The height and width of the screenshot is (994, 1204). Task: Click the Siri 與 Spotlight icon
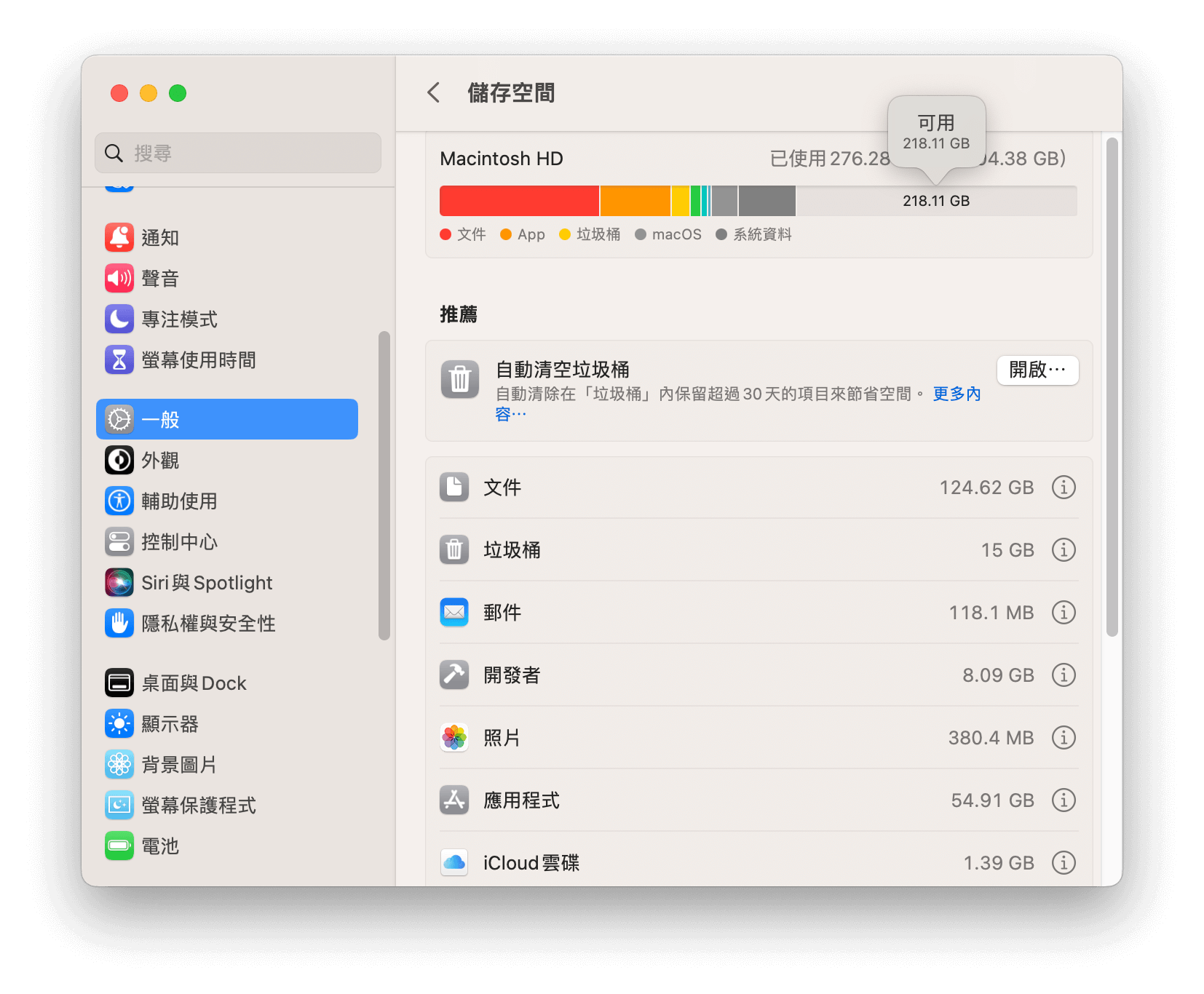(119, 582)
